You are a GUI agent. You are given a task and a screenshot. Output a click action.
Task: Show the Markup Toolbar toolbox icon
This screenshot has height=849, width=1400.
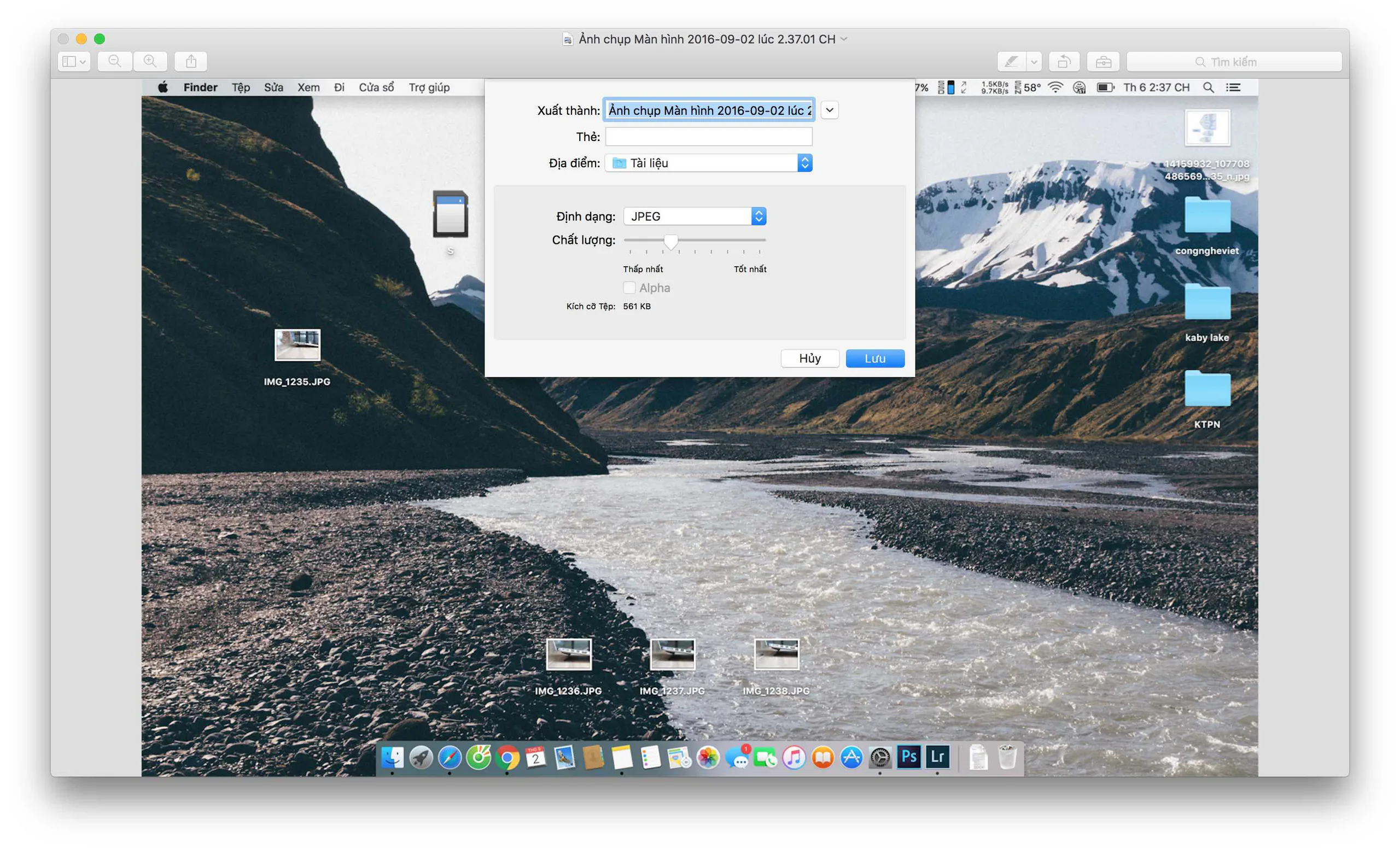point(1104,61)
